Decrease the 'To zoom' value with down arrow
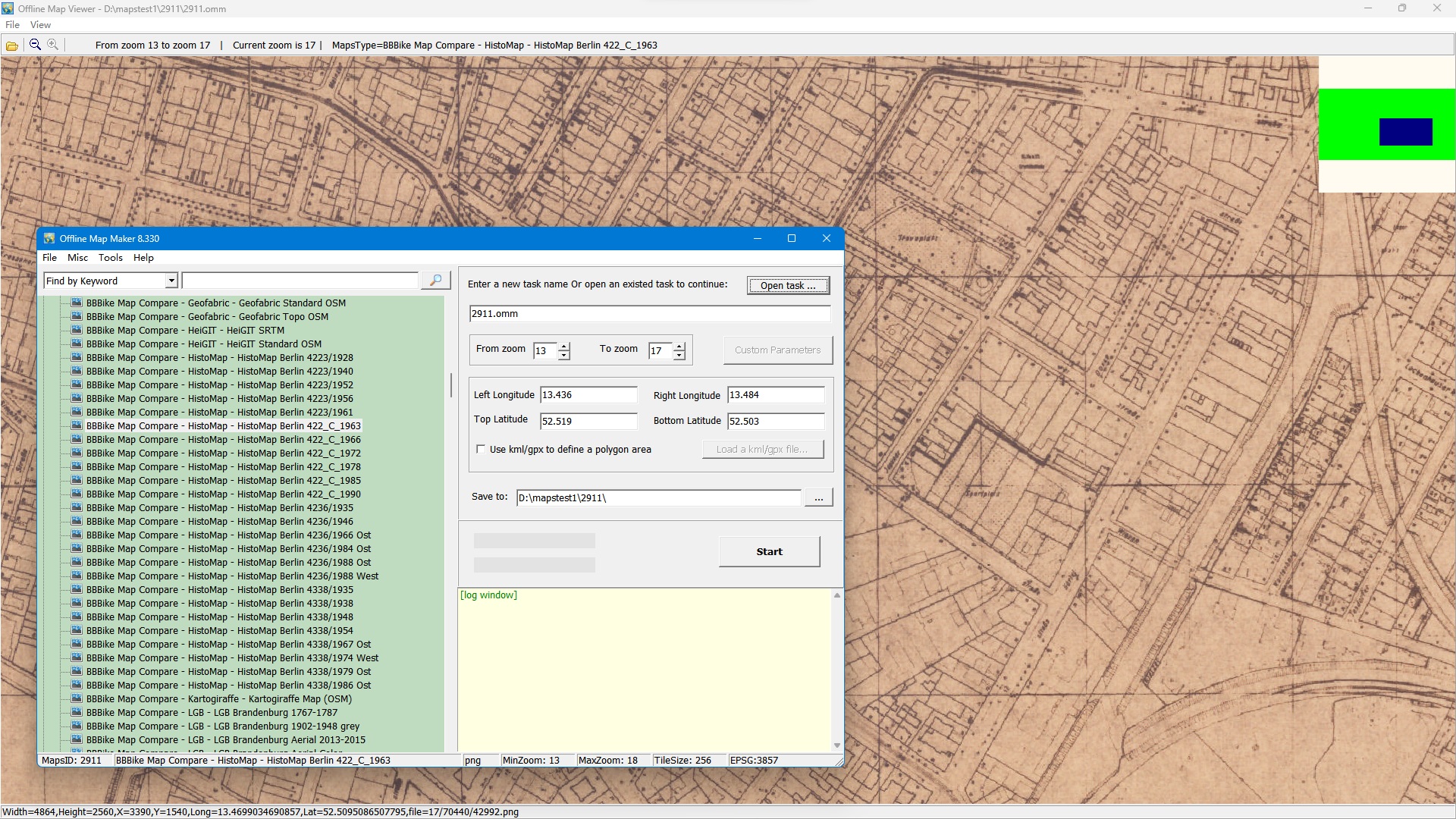1456x819 pixels. (x=679, y=355)
